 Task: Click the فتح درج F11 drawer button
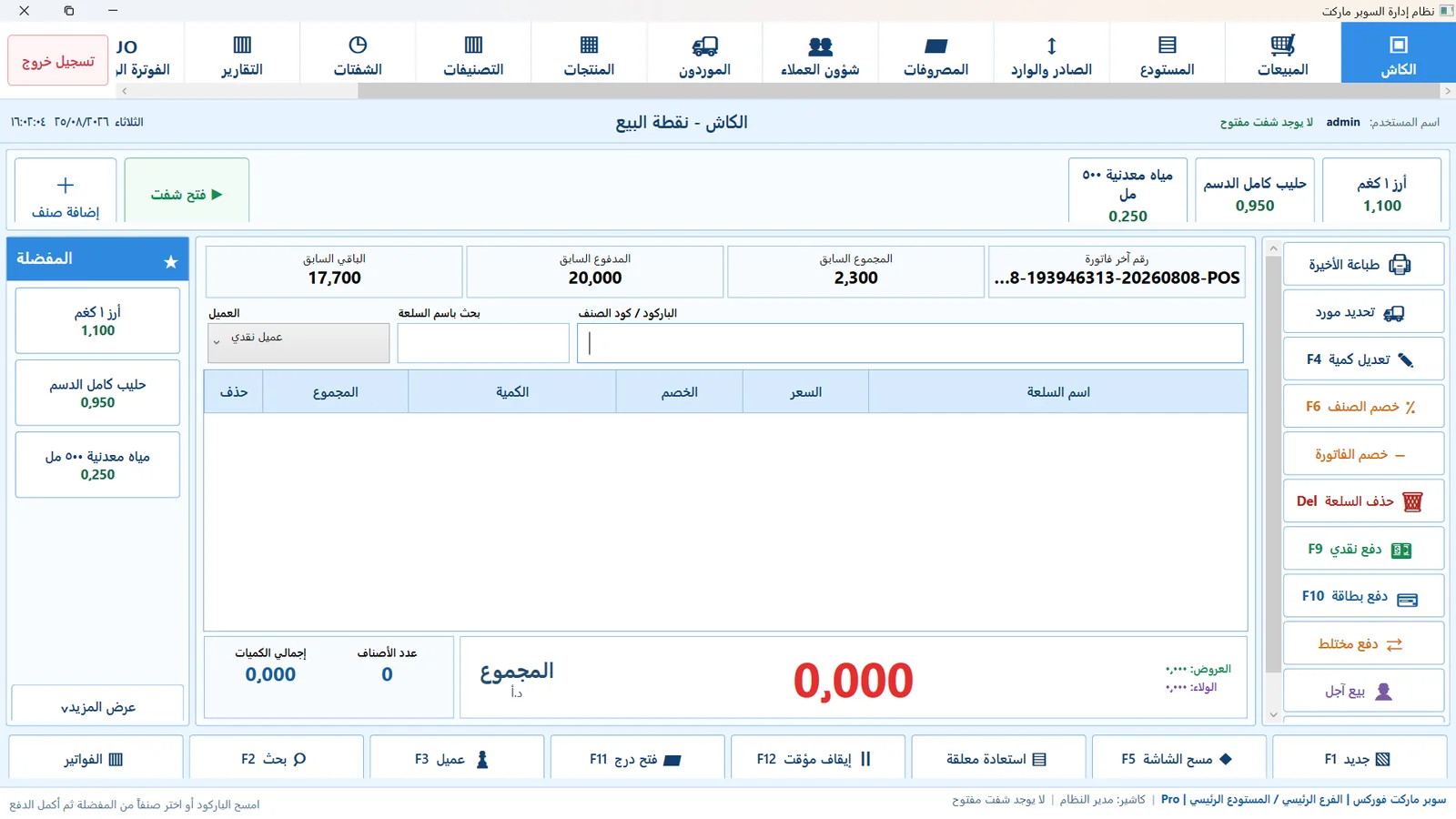coord(637,758)
